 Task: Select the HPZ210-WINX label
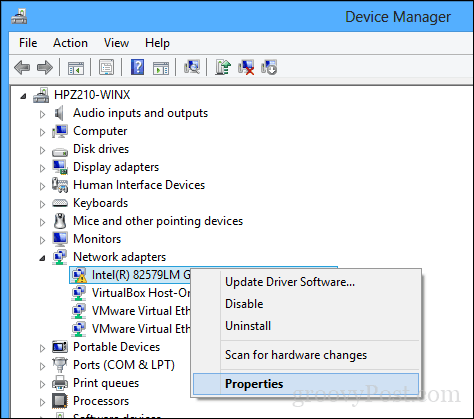point(92,95)
